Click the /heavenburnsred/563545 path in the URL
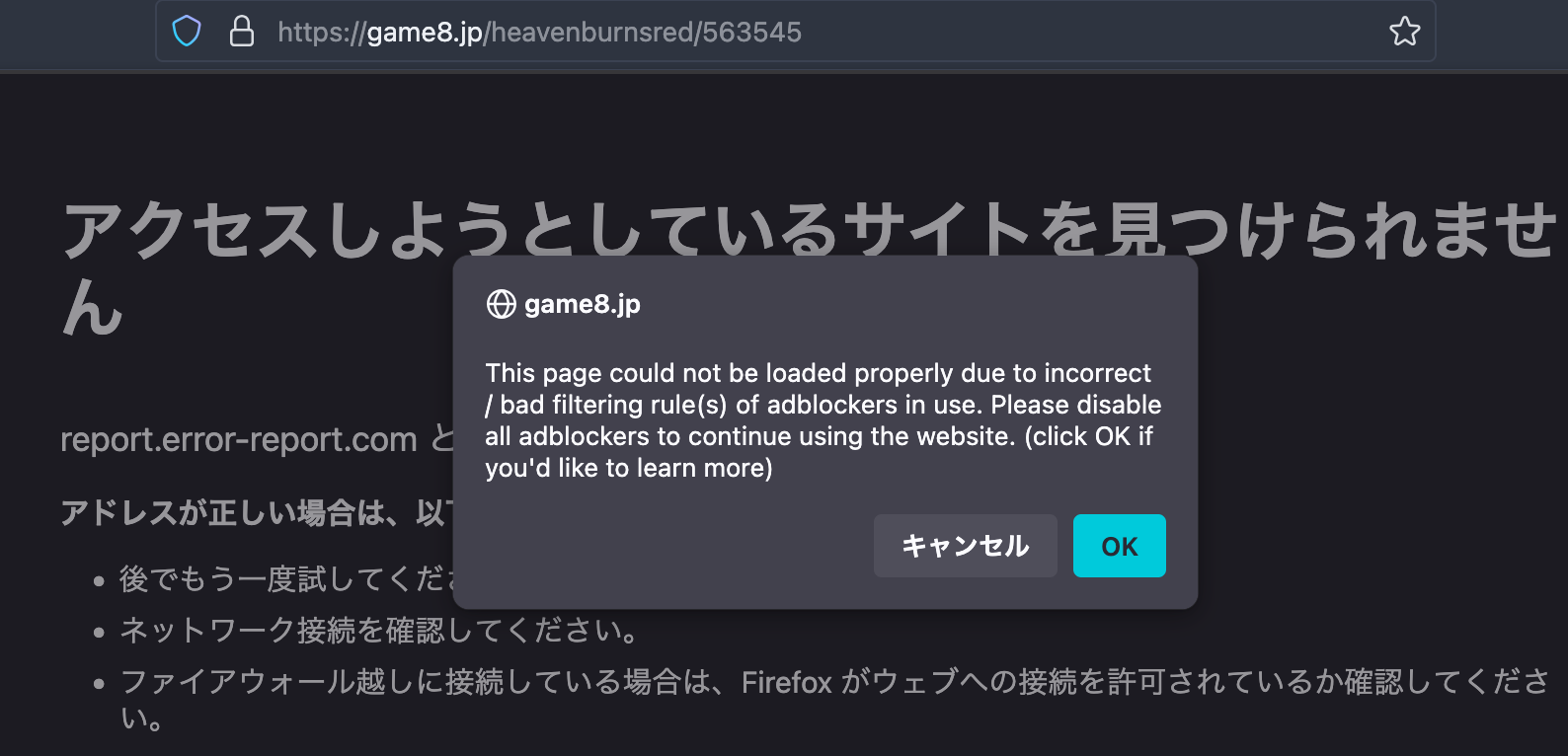Image resolution: width=1568 pixels, height=756 pixels. point(643,33)
